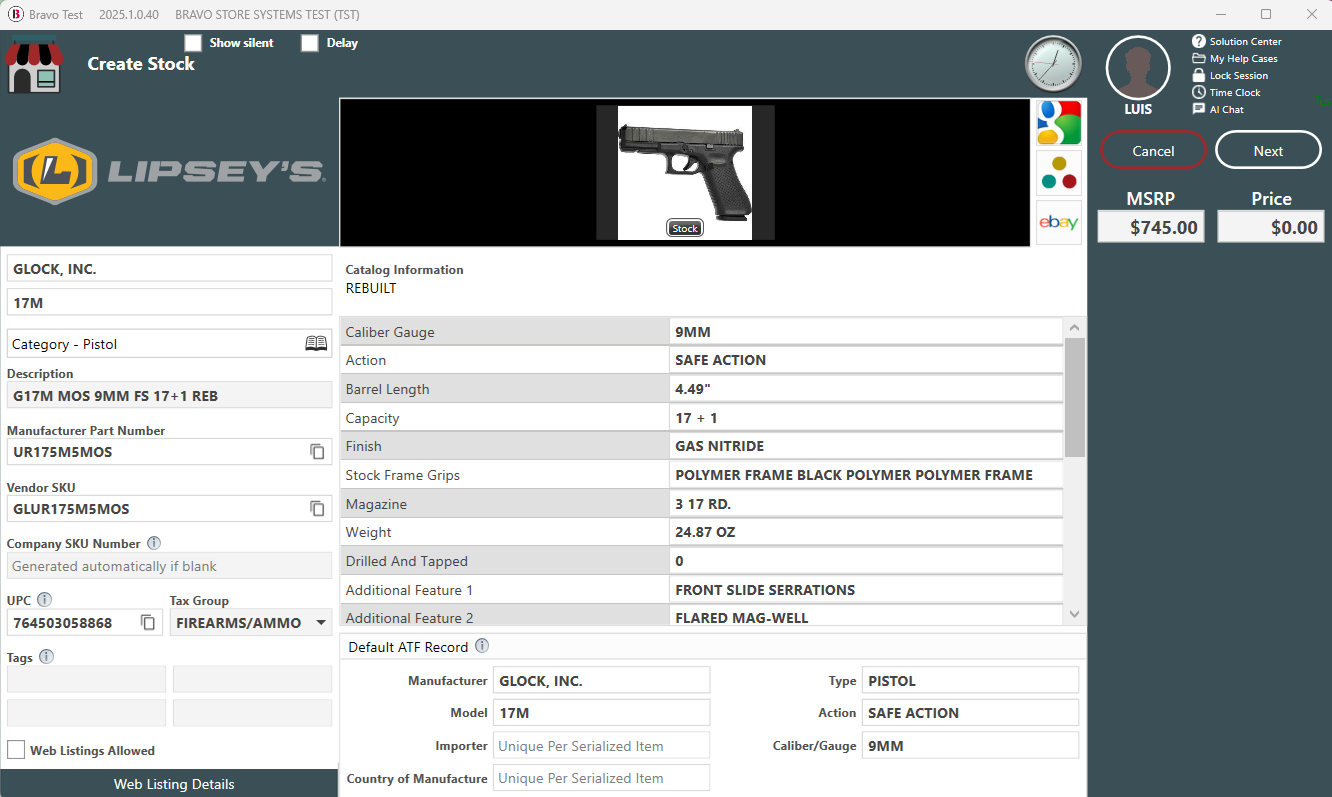Click the Country of Manufacture field
This screenshot has height=797, width=1332.
coord(601,778)
